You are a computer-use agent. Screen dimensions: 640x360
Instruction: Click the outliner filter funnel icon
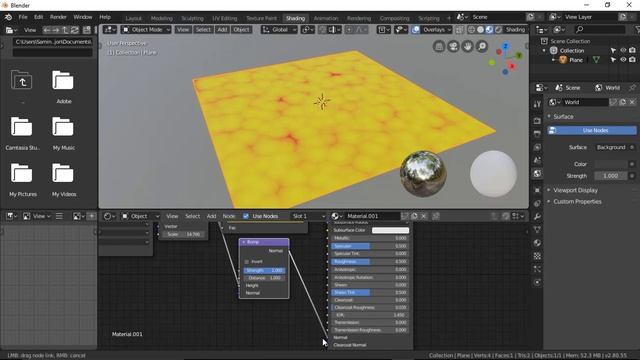637,29
